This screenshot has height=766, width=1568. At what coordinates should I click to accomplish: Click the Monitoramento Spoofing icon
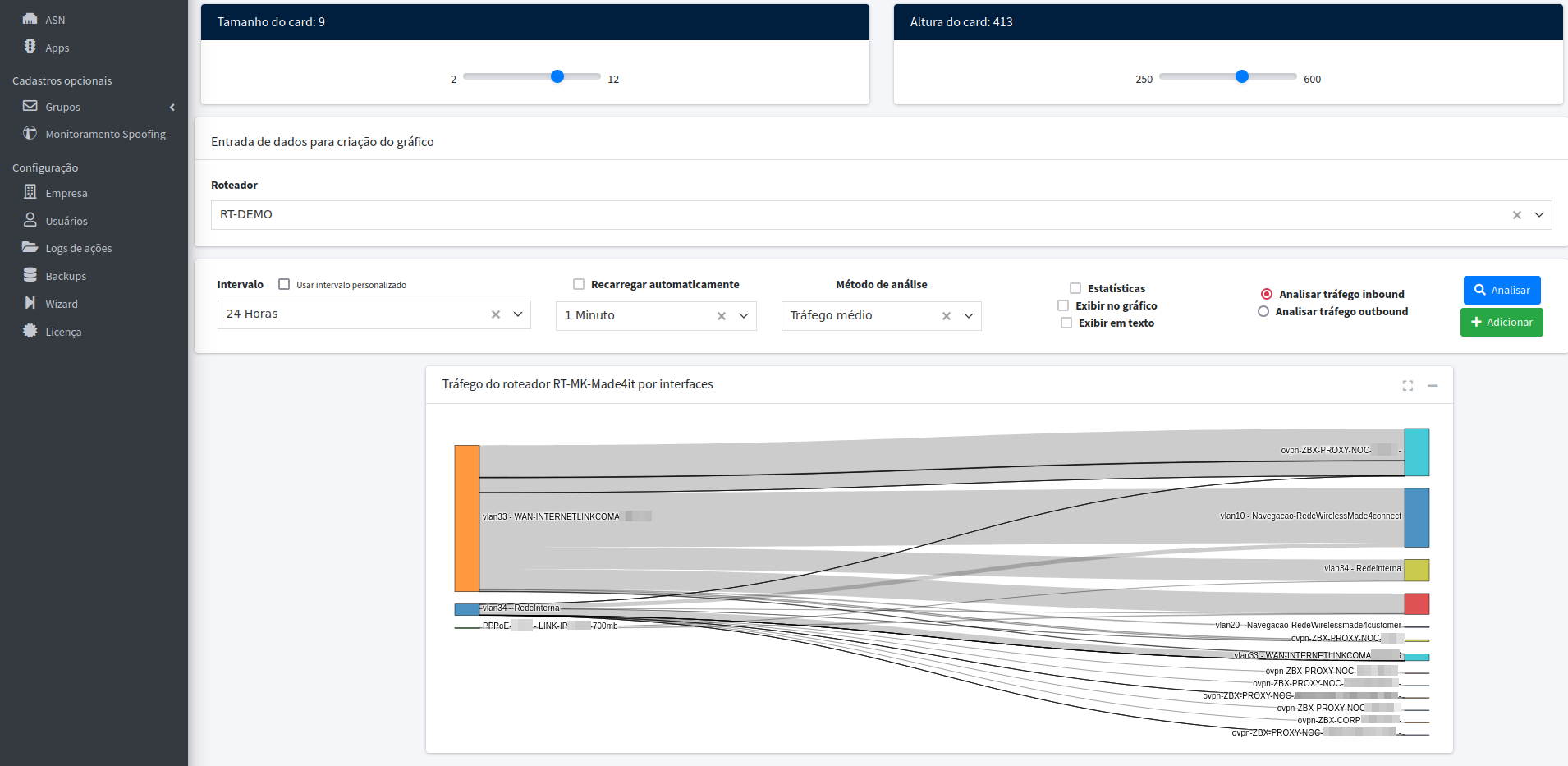click(30, 133)
